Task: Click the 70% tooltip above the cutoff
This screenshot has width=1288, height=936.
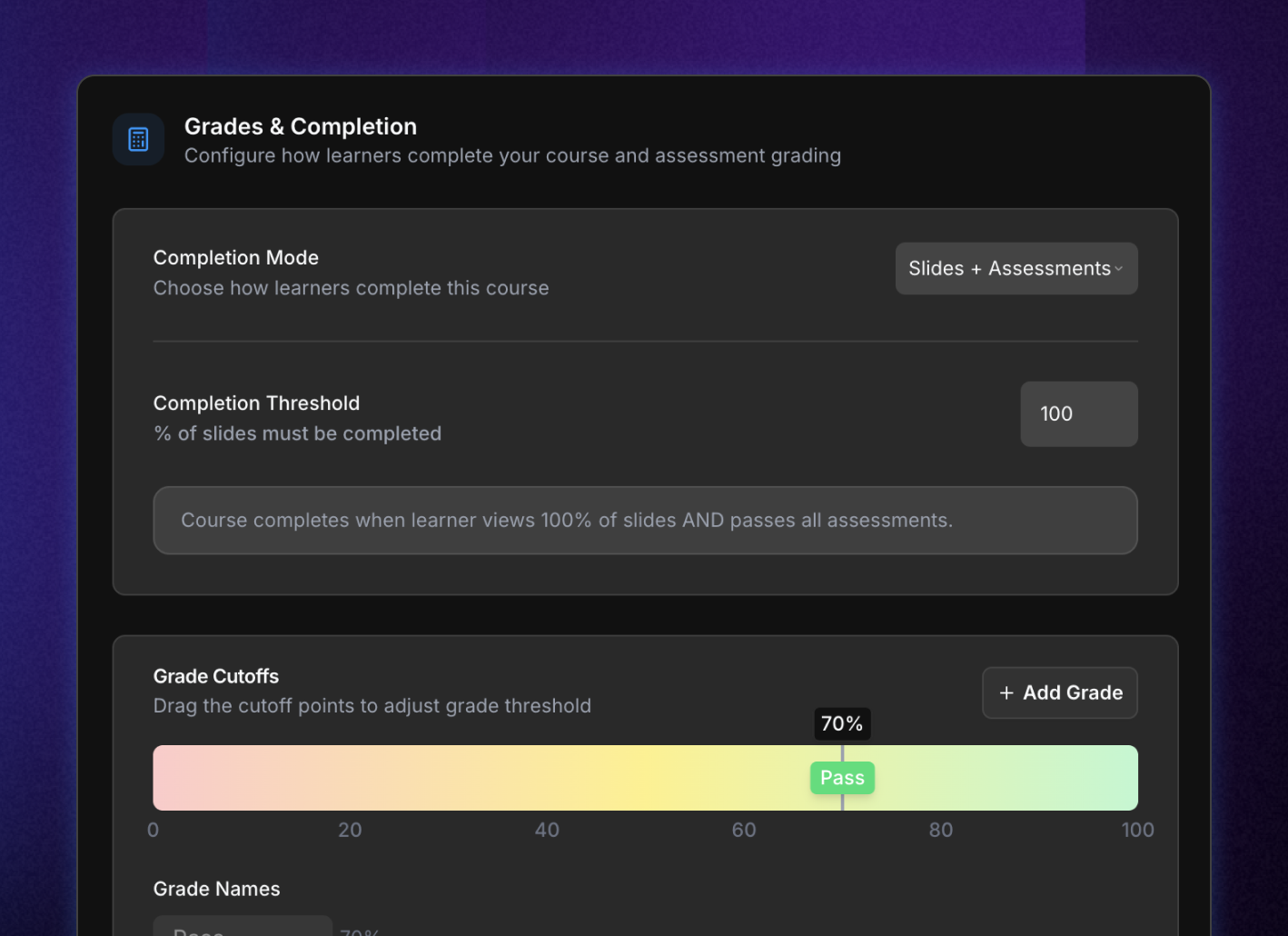Action: [x=842, y=723]
